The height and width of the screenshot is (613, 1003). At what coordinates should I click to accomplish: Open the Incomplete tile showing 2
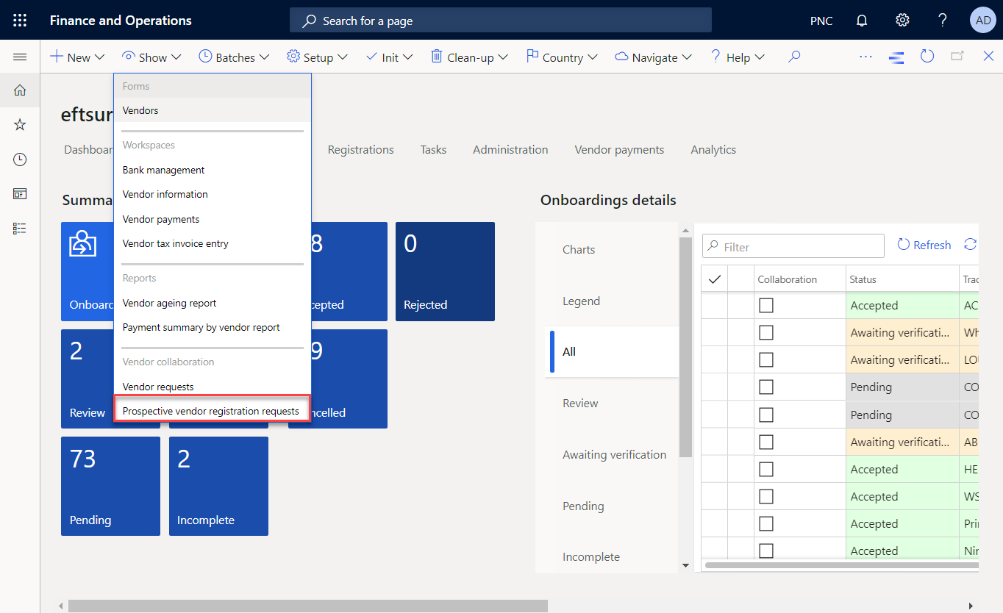click(219, 486)
